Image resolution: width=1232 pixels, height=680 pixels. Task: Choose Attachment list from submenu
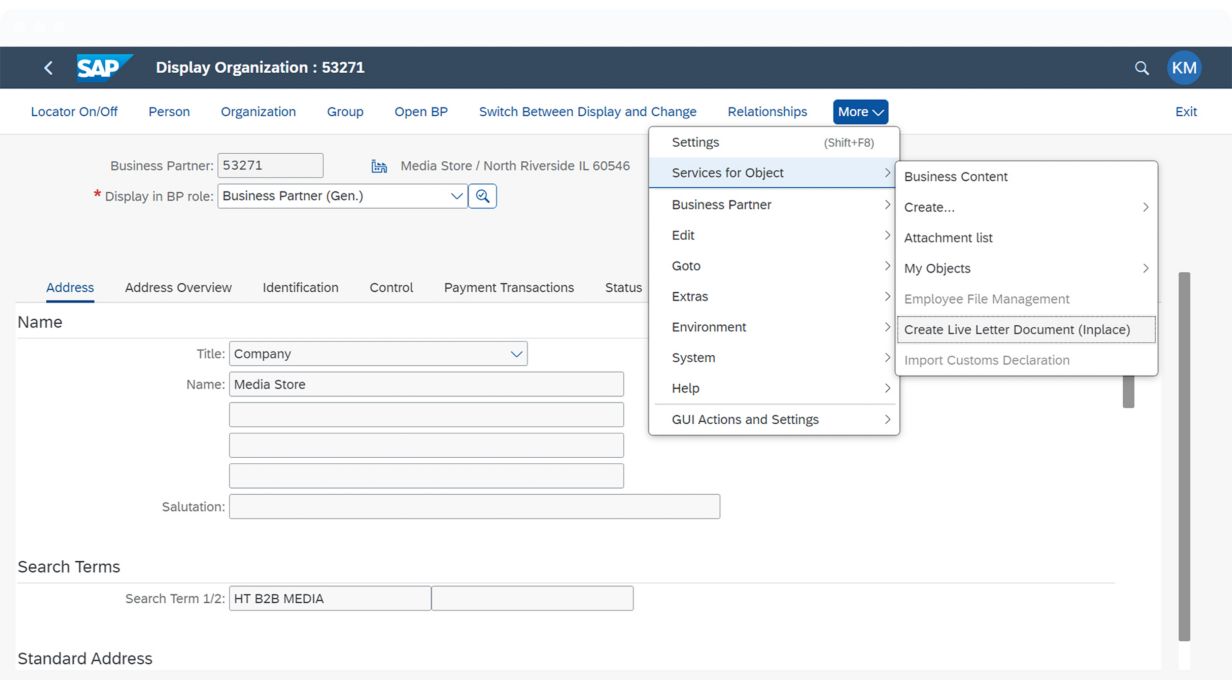(x=948, y=238)
